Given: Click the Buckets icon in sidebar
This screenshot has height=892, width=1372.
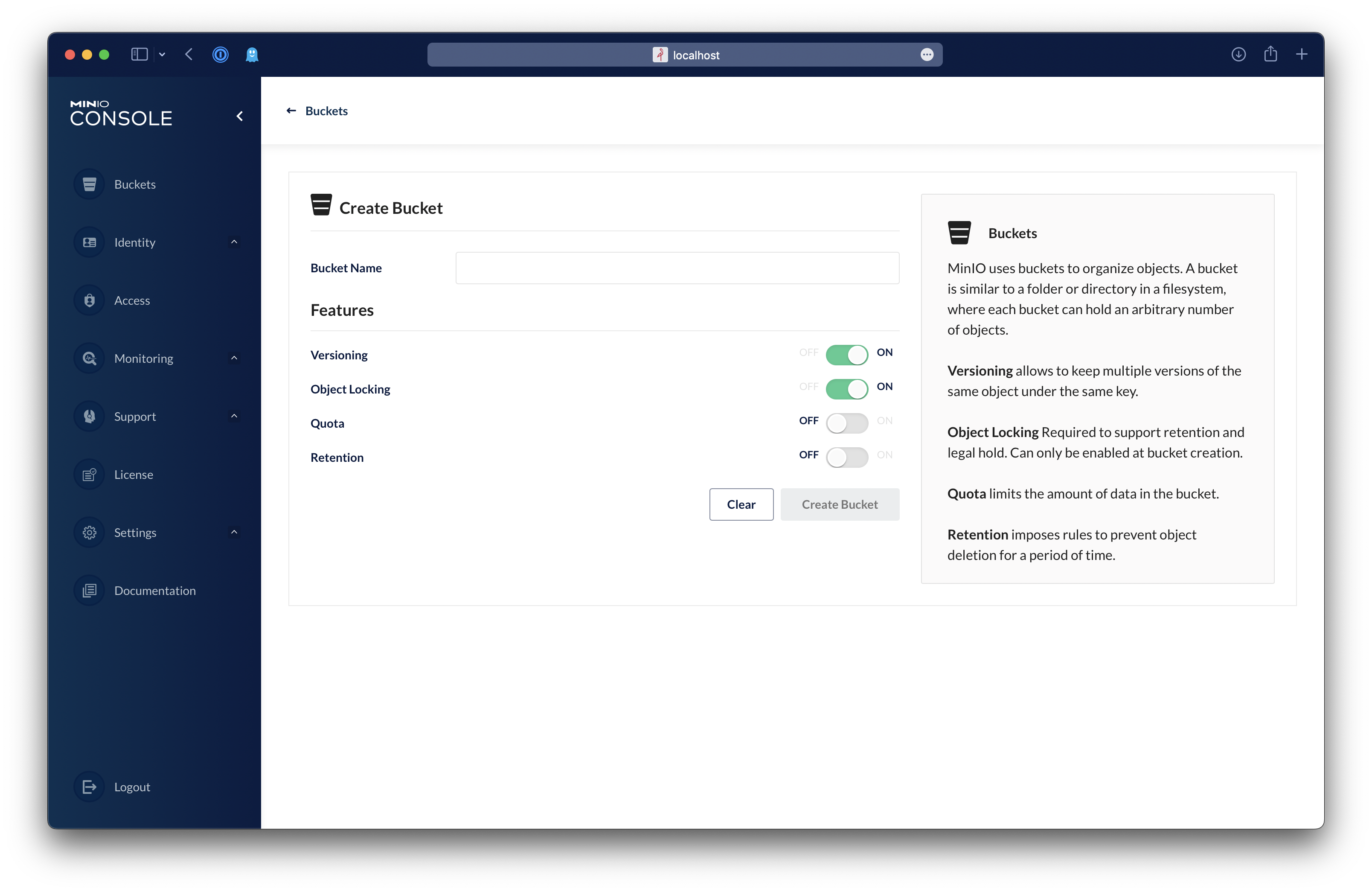Looking at the screenshot, I should pos(89,184).
